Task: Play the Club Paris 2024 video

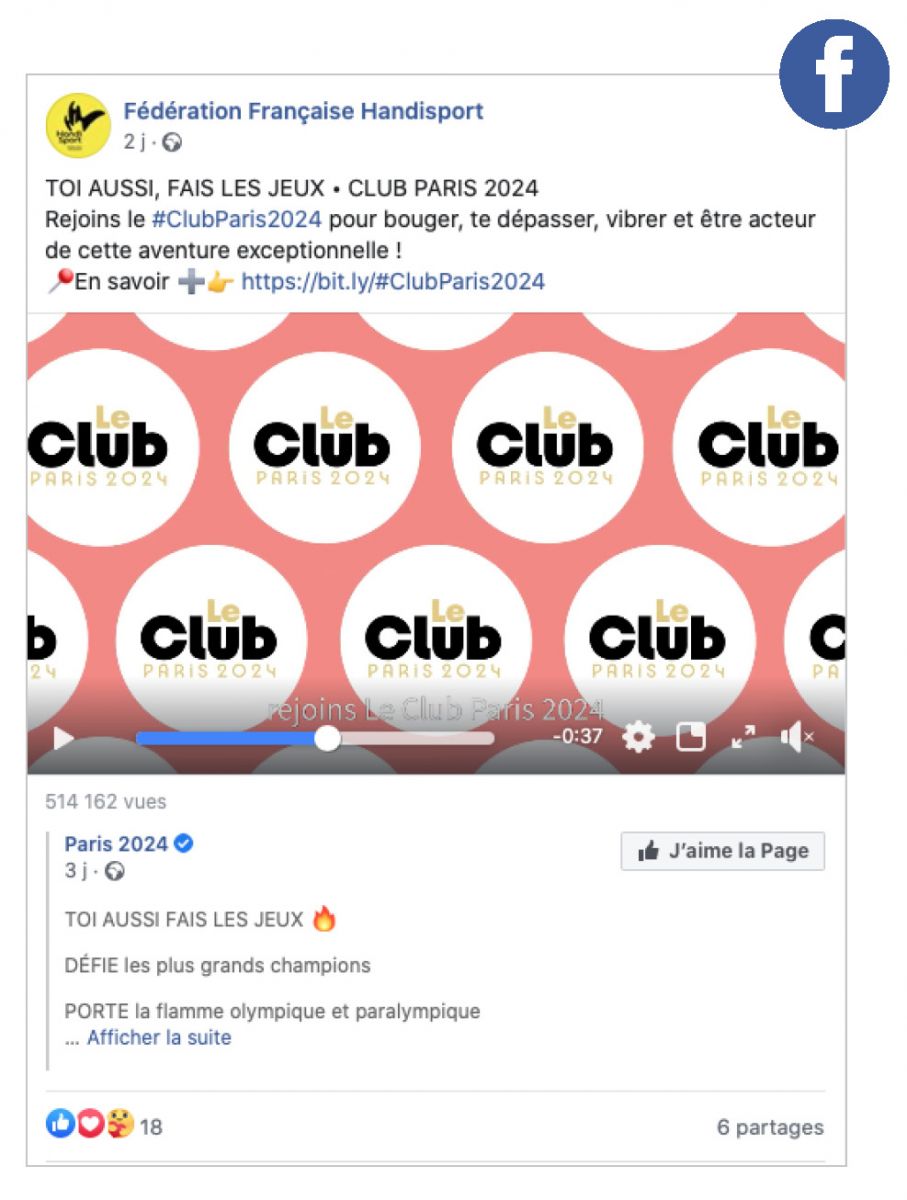Action: [63, 739]
